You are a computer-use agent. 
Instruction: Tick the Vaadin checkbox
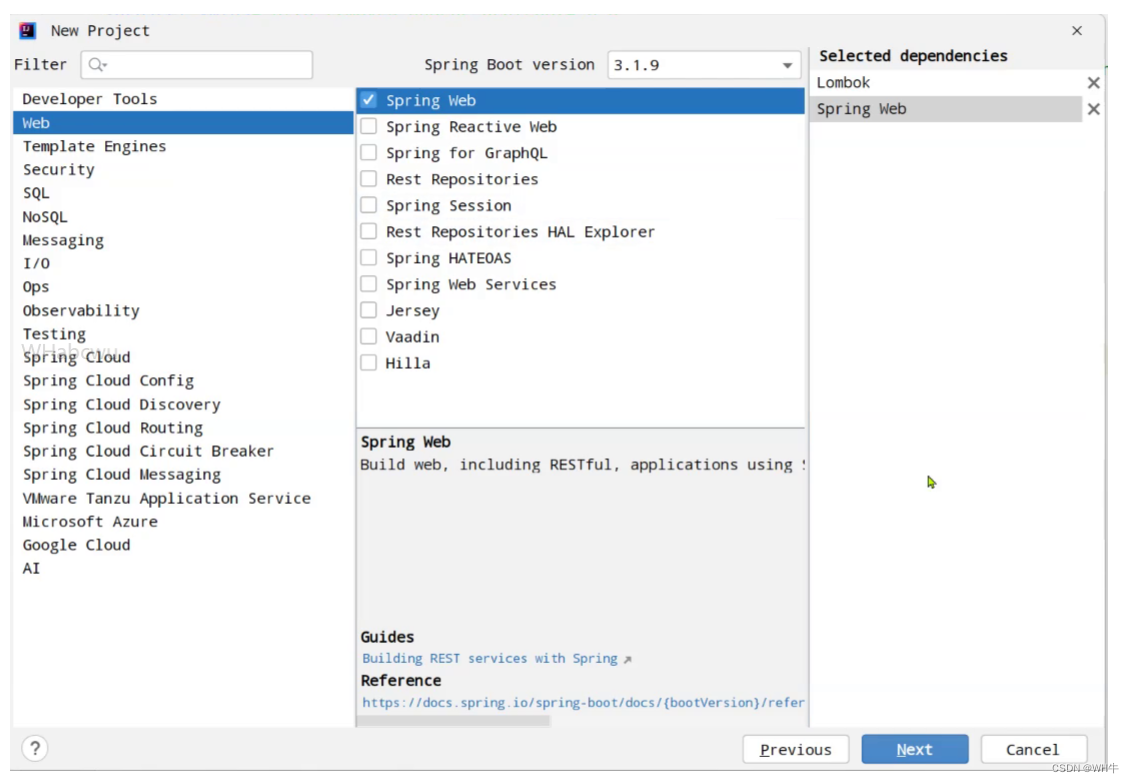[x=369, y=336]
